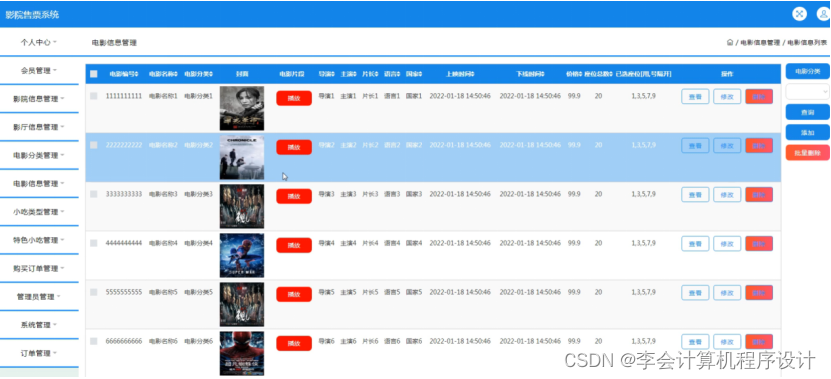Click the home icon in breadcrumb
The height and width of the screenshot is (379, 831).
pos(730,42)
